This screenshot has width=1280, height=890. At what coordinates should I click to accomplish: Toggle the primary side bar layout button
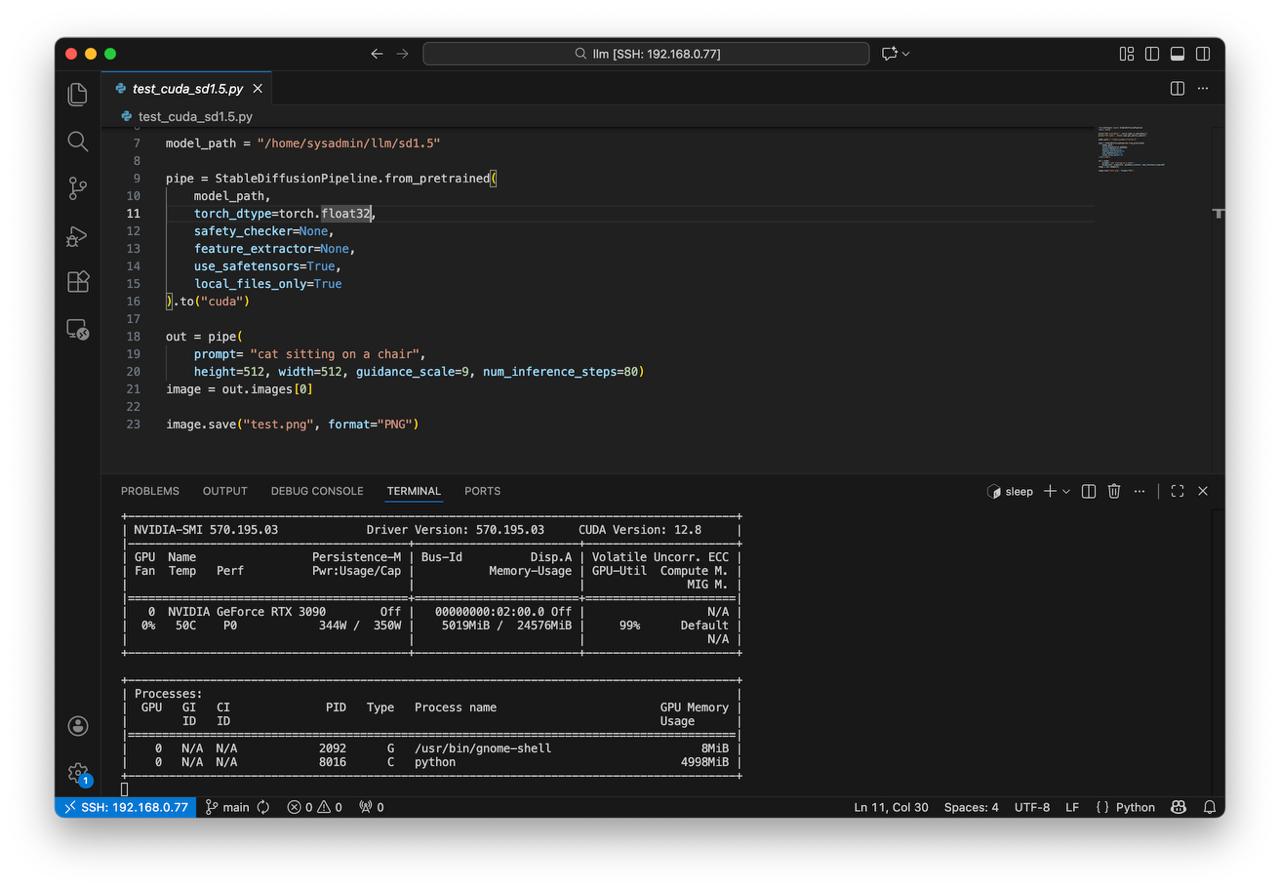tap(1152, 54)
